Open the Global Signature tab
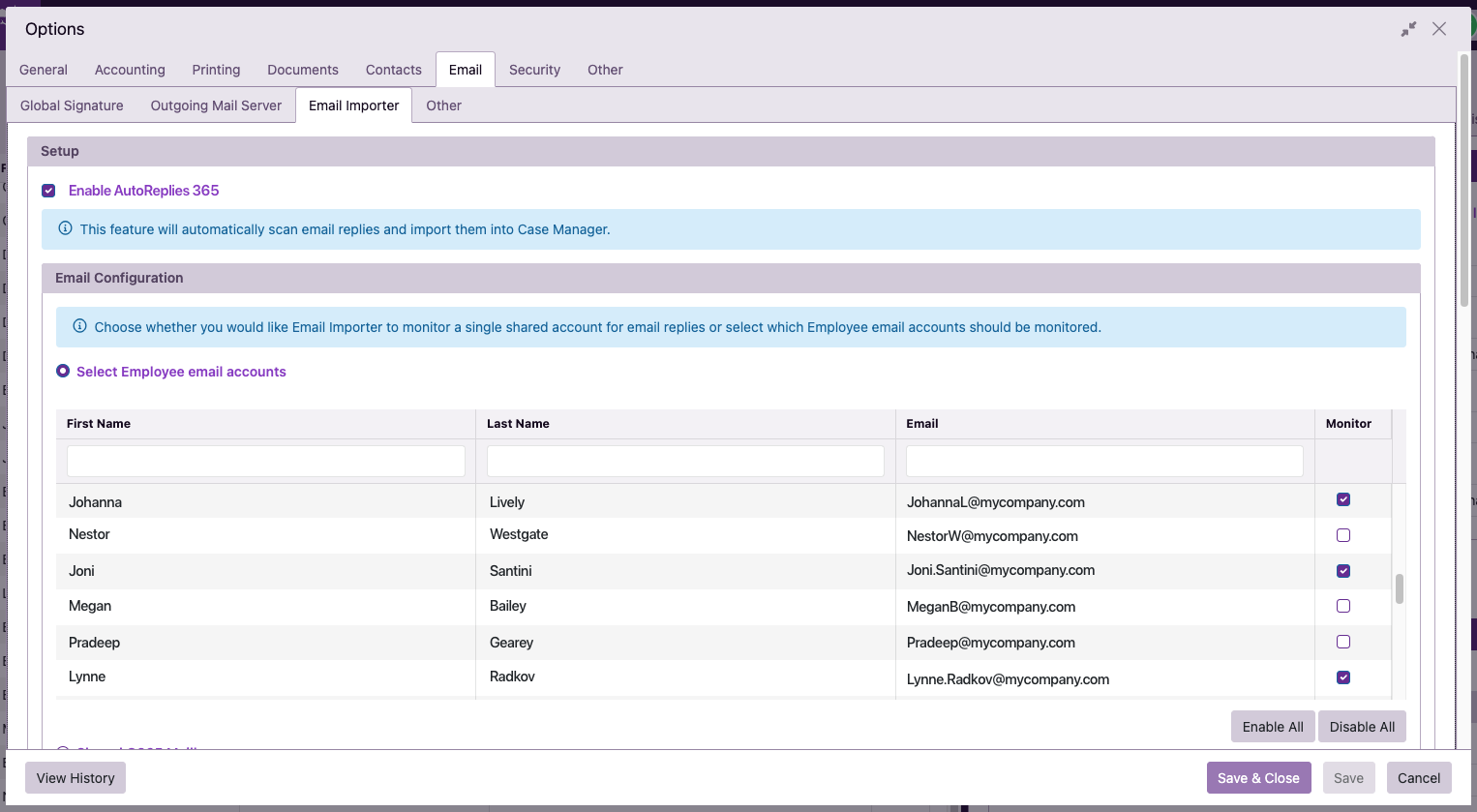The width and height of the screenshot is (1477, 812). click(x=71, y=105)
